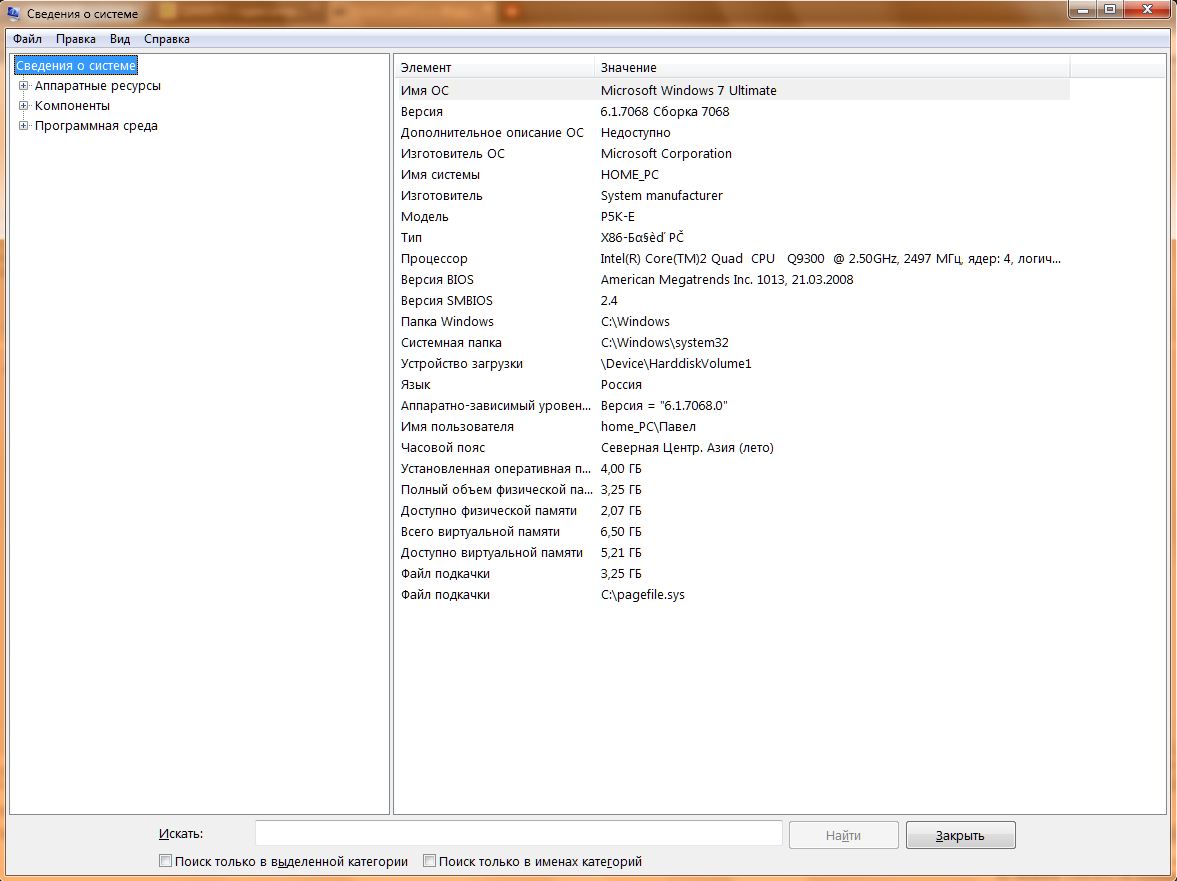Select the Аппаратные ресурсы tree item
This screenshot has width=1177, height=881.
(x=98, y=86)
